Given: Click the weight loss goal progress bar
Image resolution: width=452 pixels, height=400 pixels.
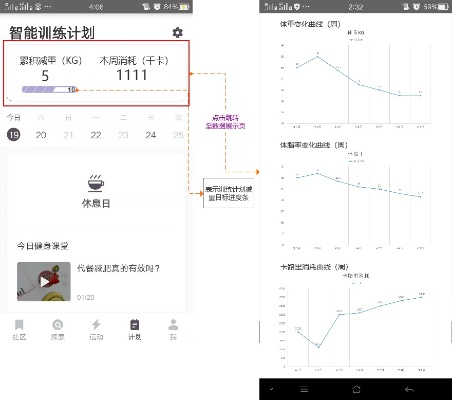Looking at the screenshot, I should pos(50,89).
